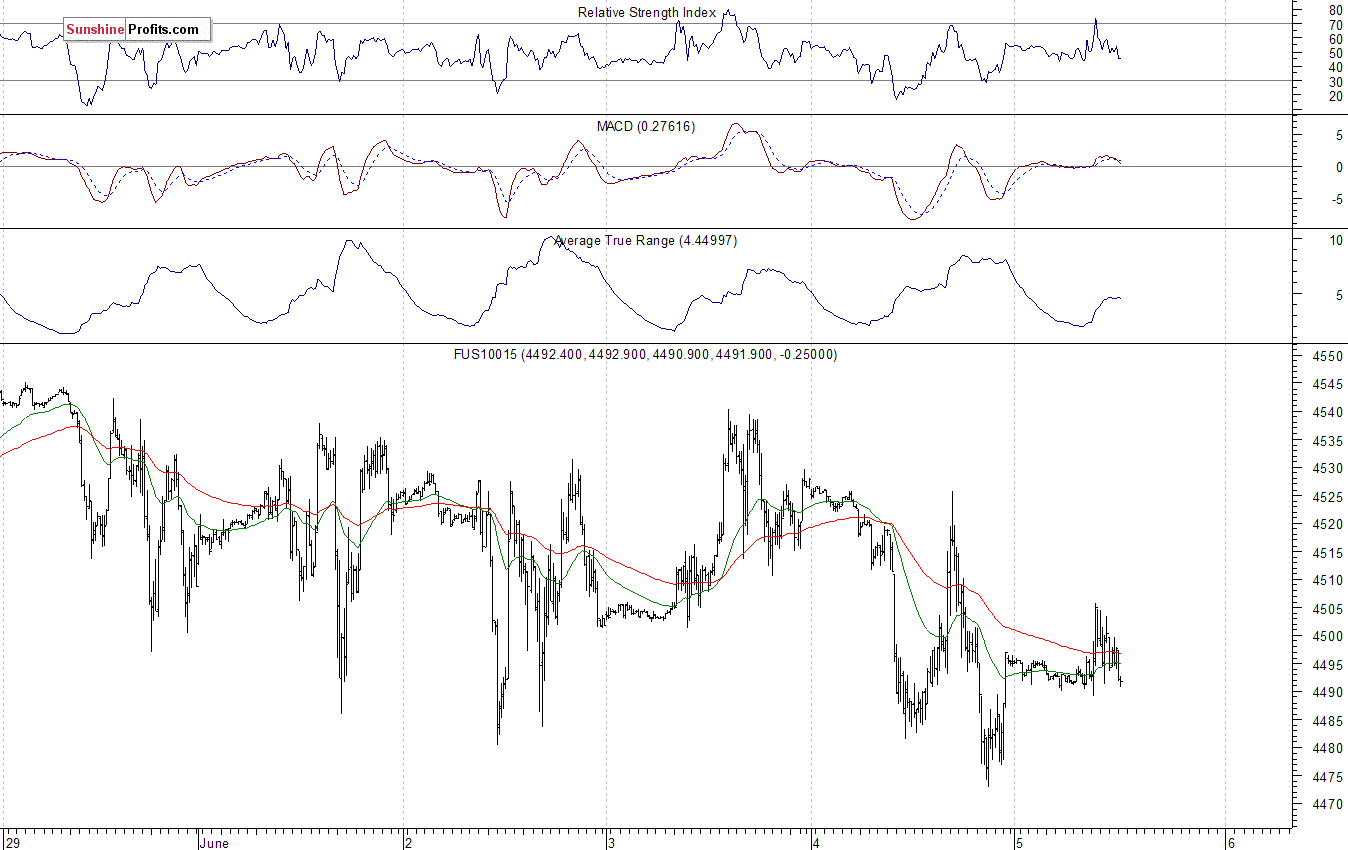This screenshot has width=1348, height=850.
Task: Click the 3 date label on time axis
Action: pos(611,843)
